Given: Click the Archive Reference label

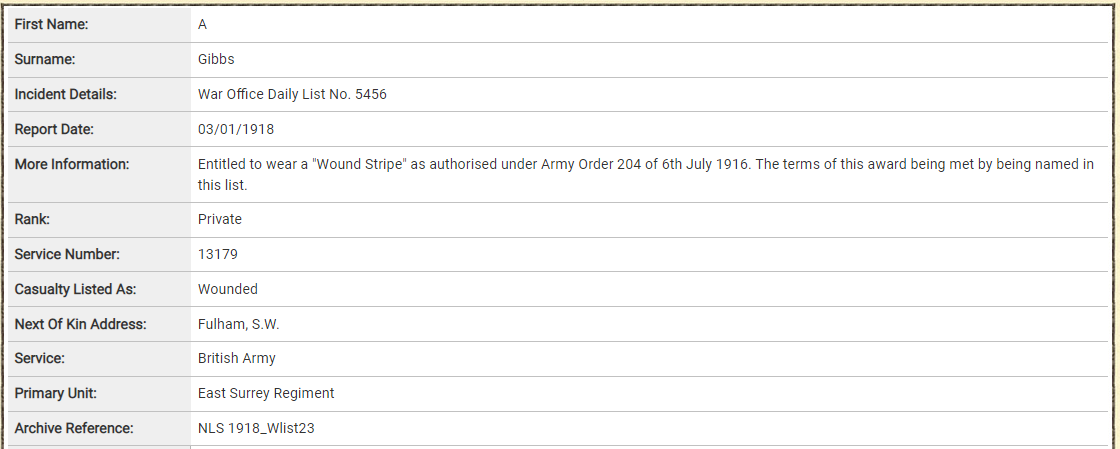Looking at the screenshot, I should pyautogui.click(x=74, y=428).
